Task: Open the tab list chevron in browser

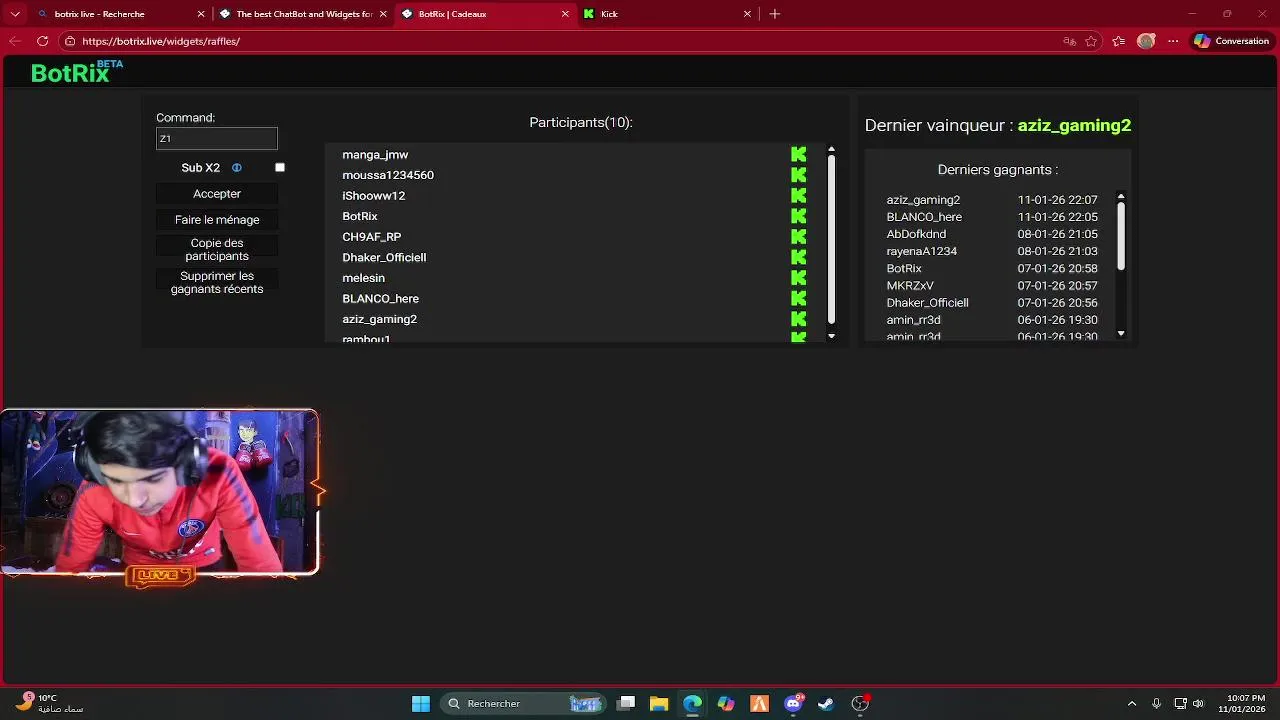Action: [x=14, y=14]
